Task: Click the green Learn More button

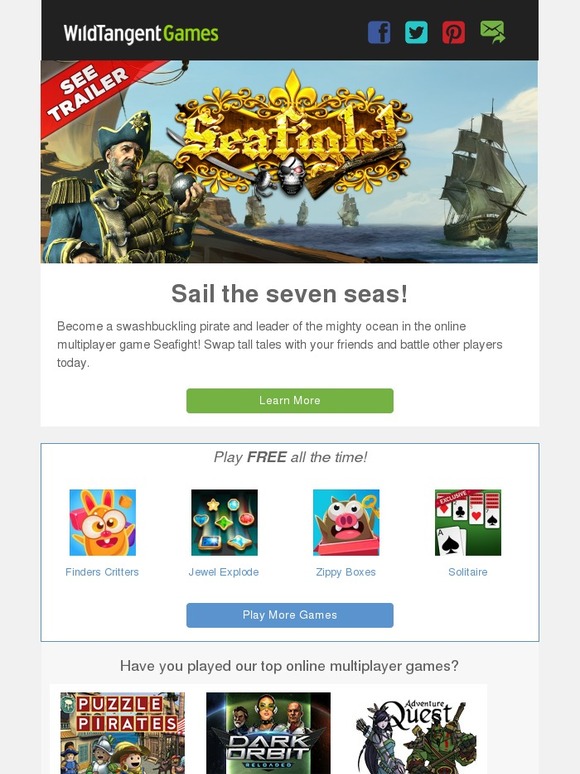Action: [x=290, y=400]
